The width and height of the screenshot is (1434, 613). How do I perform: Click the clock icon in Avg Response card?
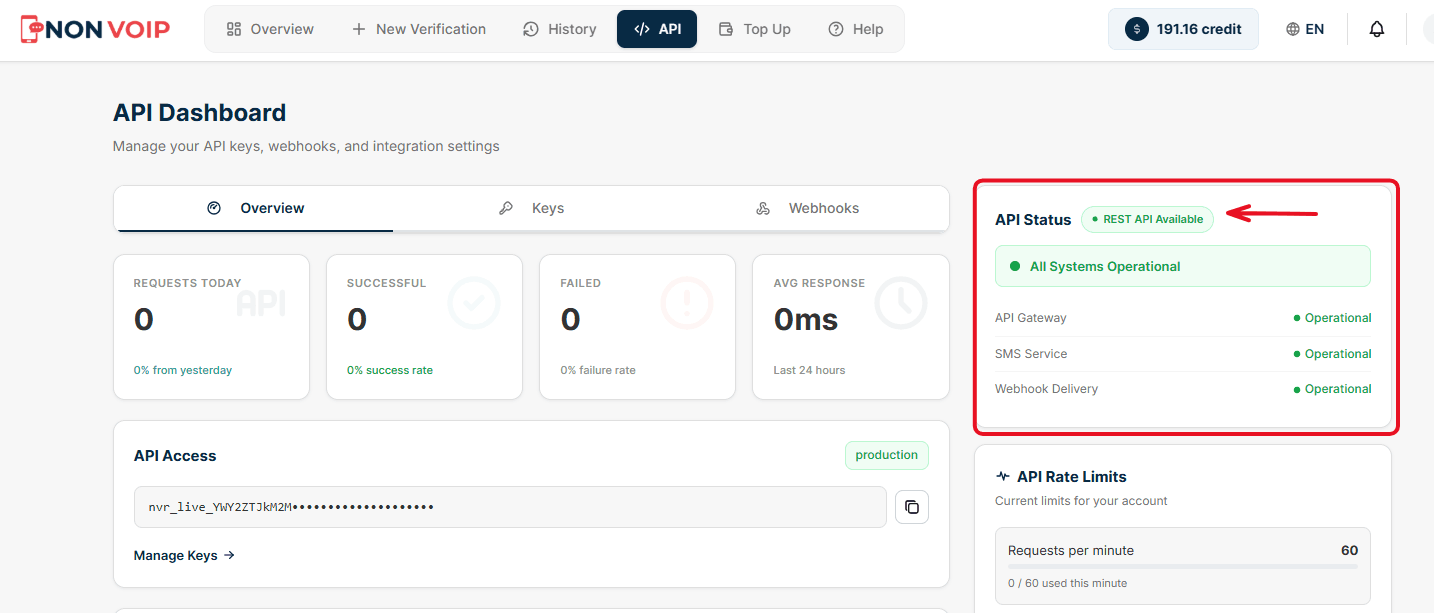tap(901, 302)
